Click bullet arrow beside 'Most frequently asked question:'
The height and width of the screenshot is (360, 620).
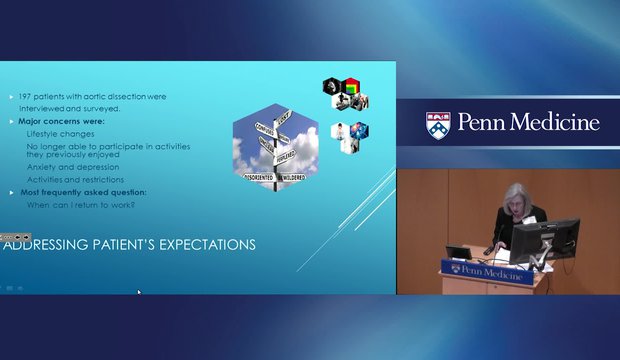[11, 193]
